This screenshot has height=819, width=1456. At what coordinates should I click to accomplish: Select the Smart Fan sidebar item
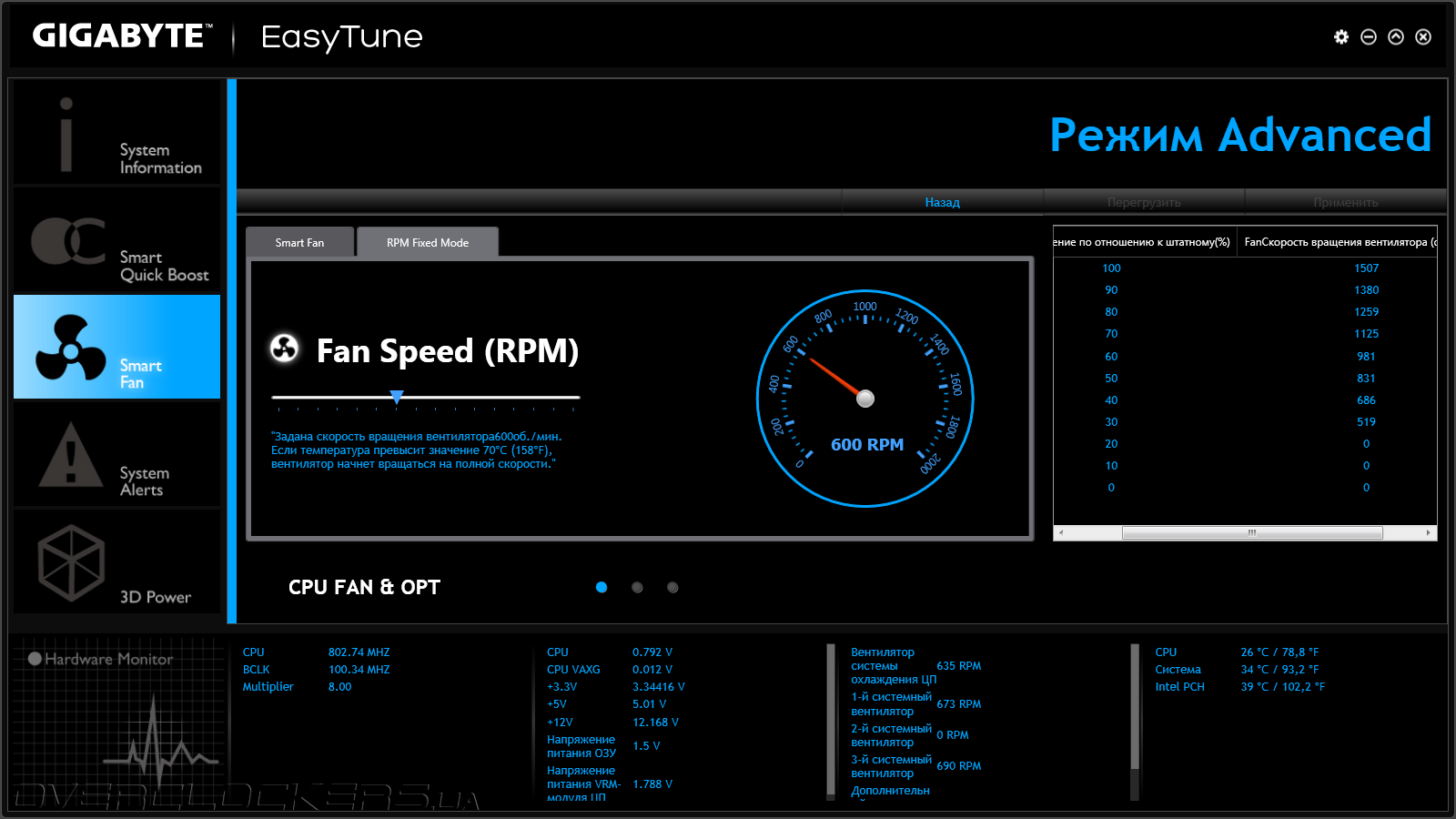point(116,347)
